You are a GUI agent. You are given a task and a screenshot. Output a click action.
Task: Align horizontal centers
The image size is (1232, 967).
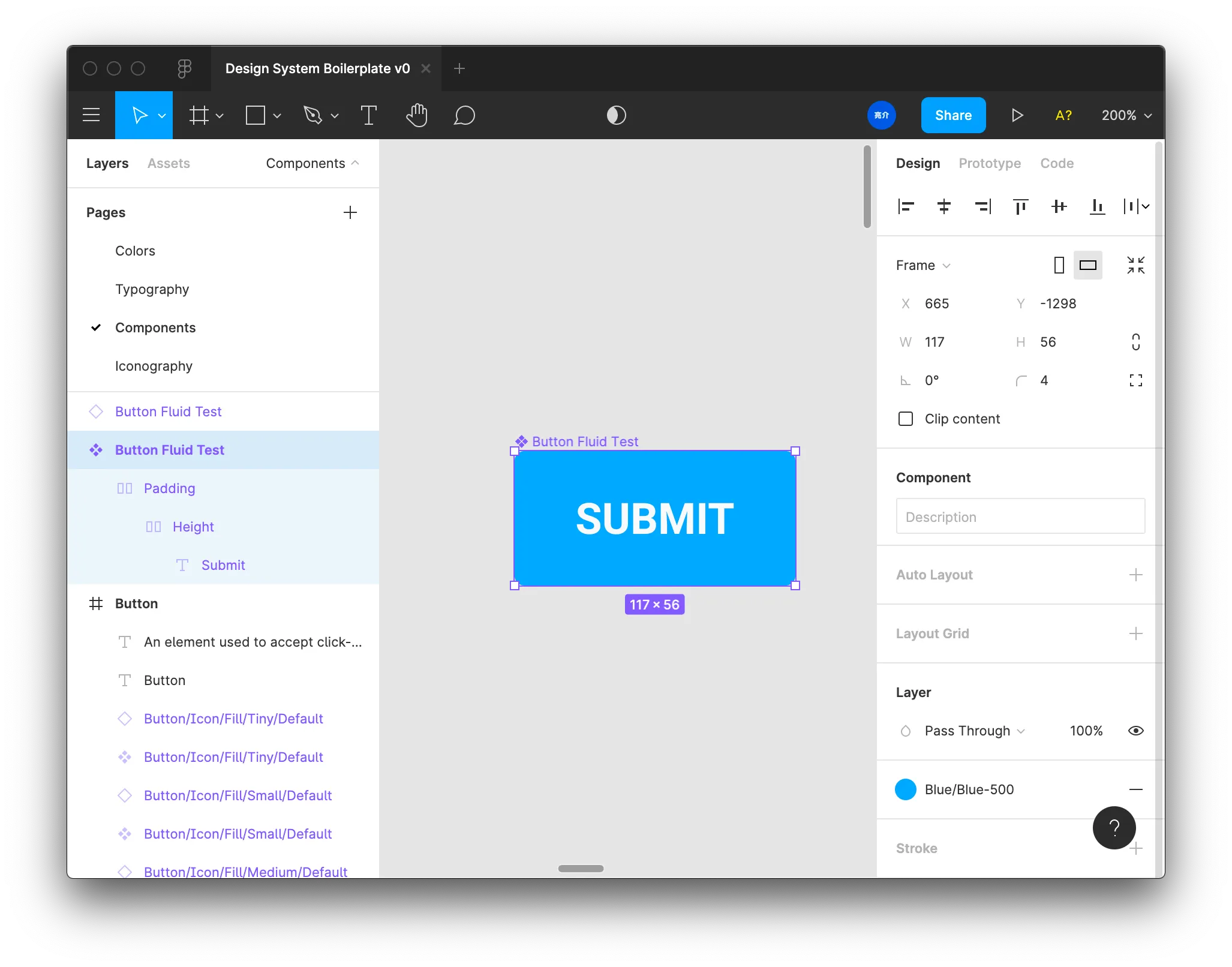[944, 207]
